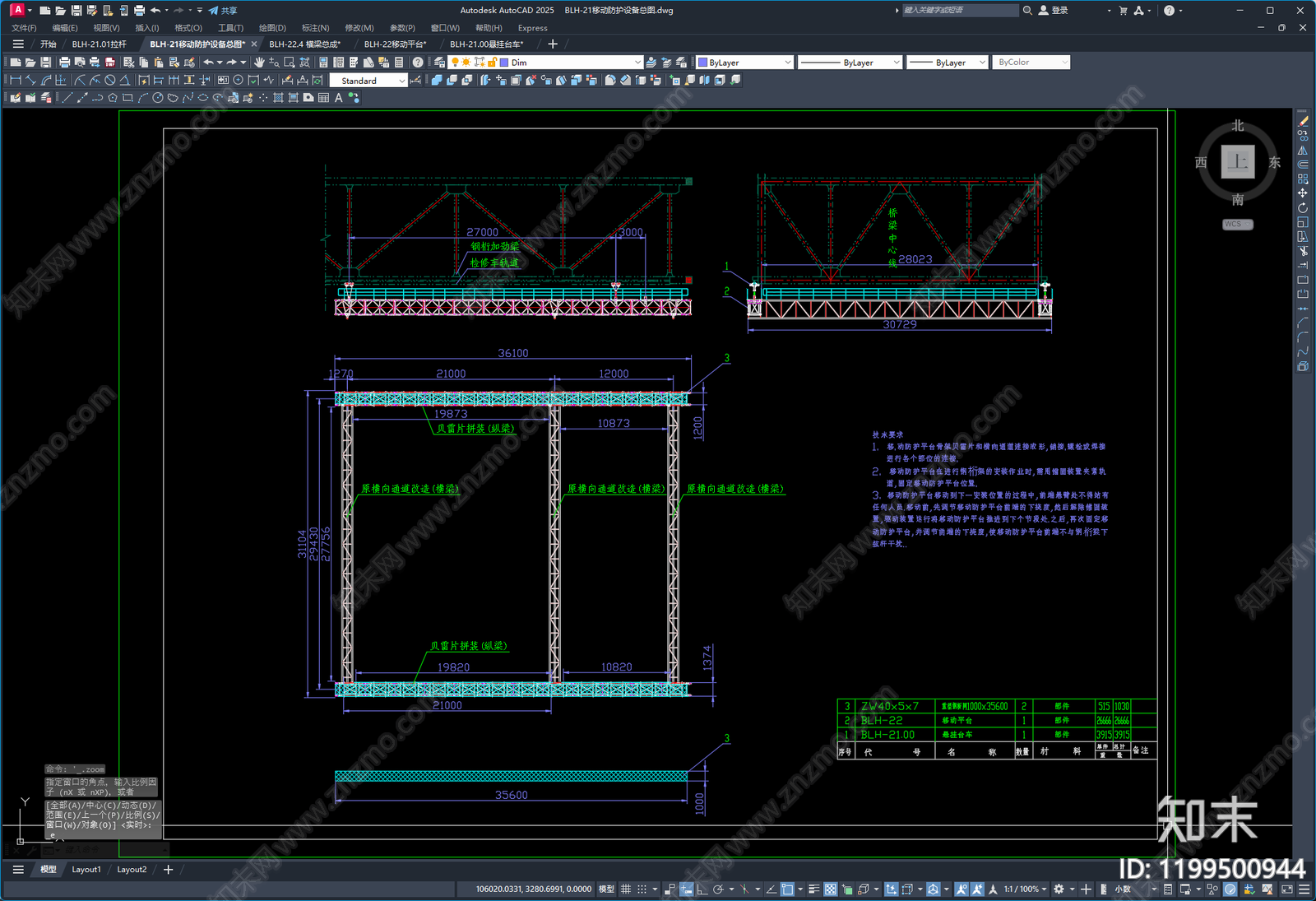
Task: Select the Multiline Text tool
Action: coord(338,98)
